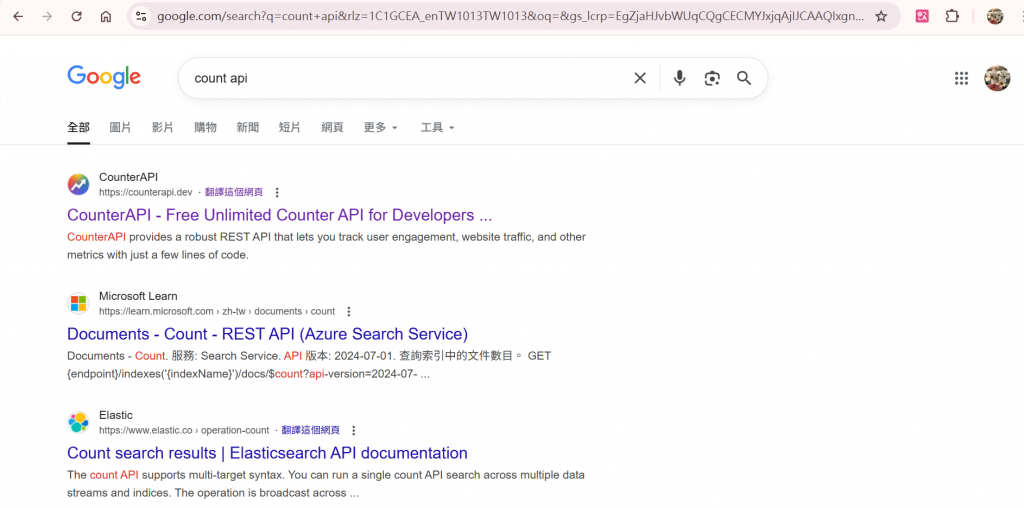Submit search with magnifier icon

pyautogui.click(x=744, y=78)
